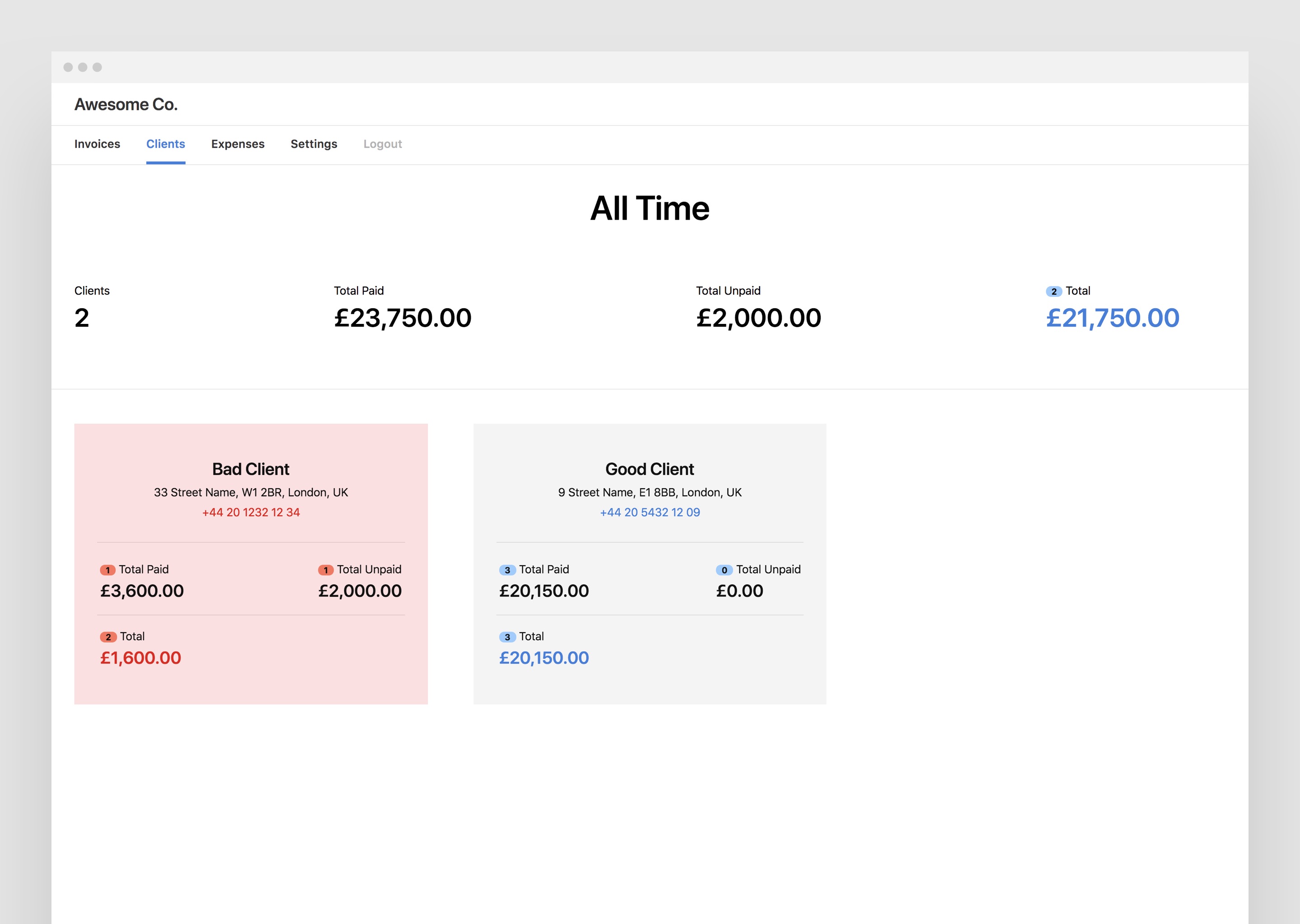The width and height of the screenshot is (1300, 924).
Task: Select the Clients tab
Action: click(x=166, y=144)
